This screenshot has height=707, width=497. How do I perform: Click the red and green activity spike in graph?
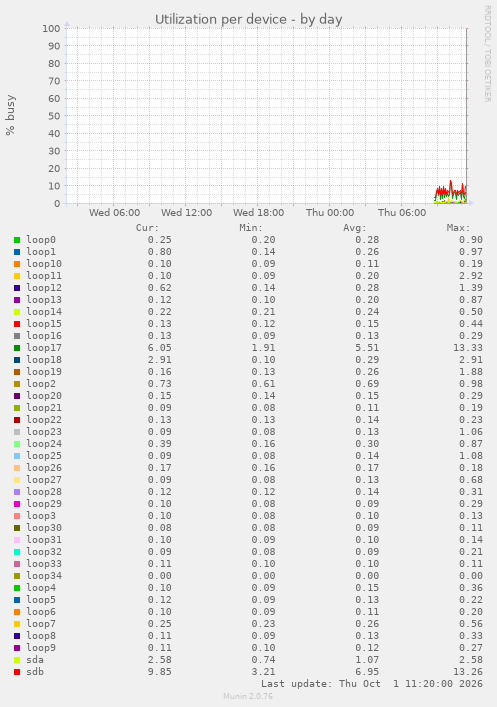coord(451,193)
